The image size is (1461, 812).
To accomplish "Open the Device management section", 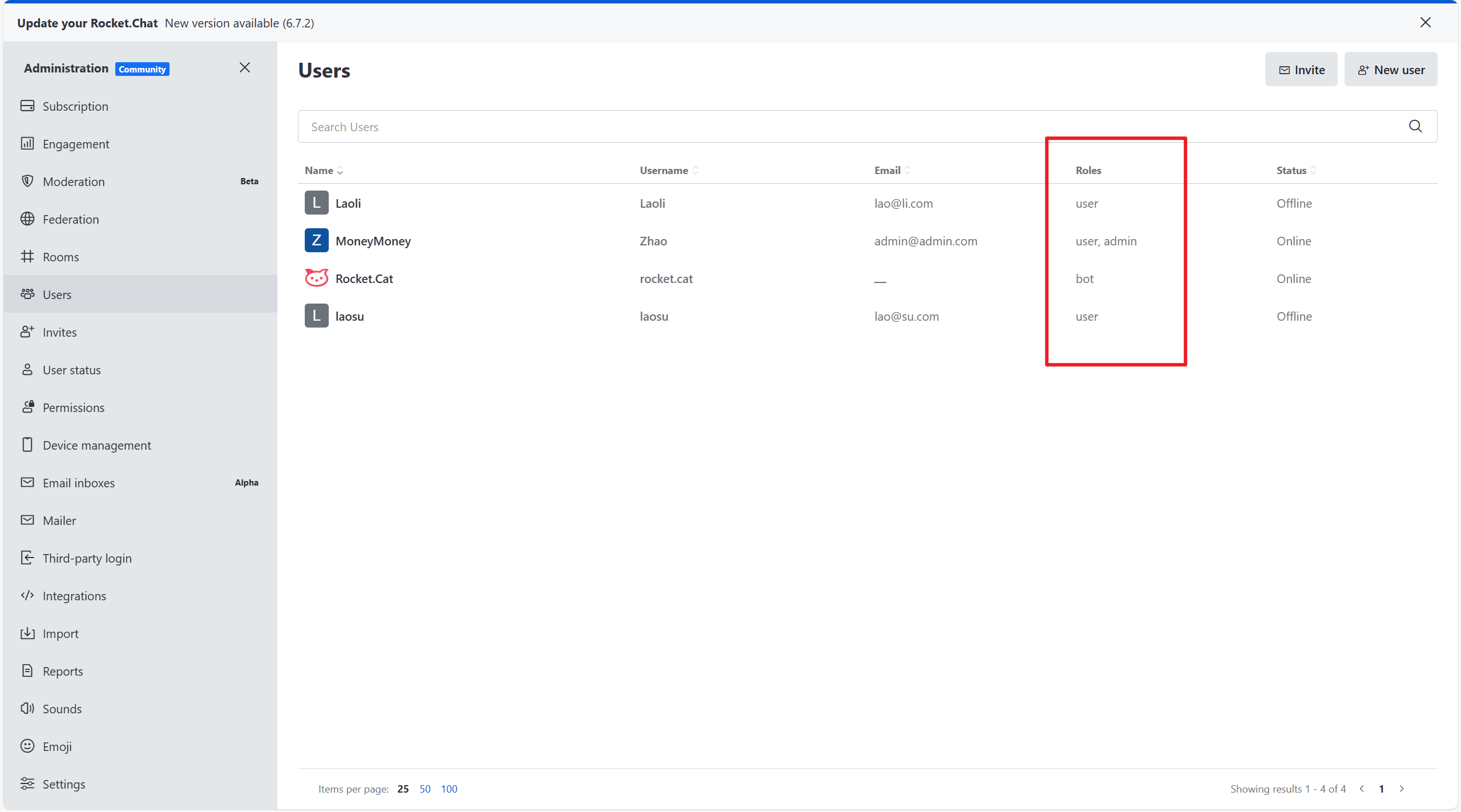I will [96, 445].
